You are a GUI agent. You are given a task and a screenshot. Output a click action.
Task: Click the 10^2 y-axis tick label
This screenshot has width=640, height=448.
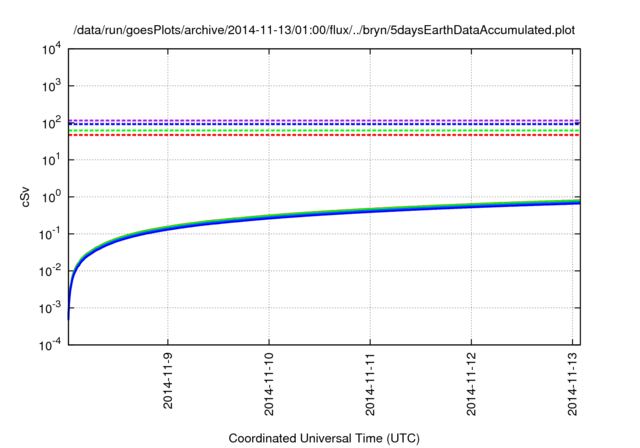51,123
